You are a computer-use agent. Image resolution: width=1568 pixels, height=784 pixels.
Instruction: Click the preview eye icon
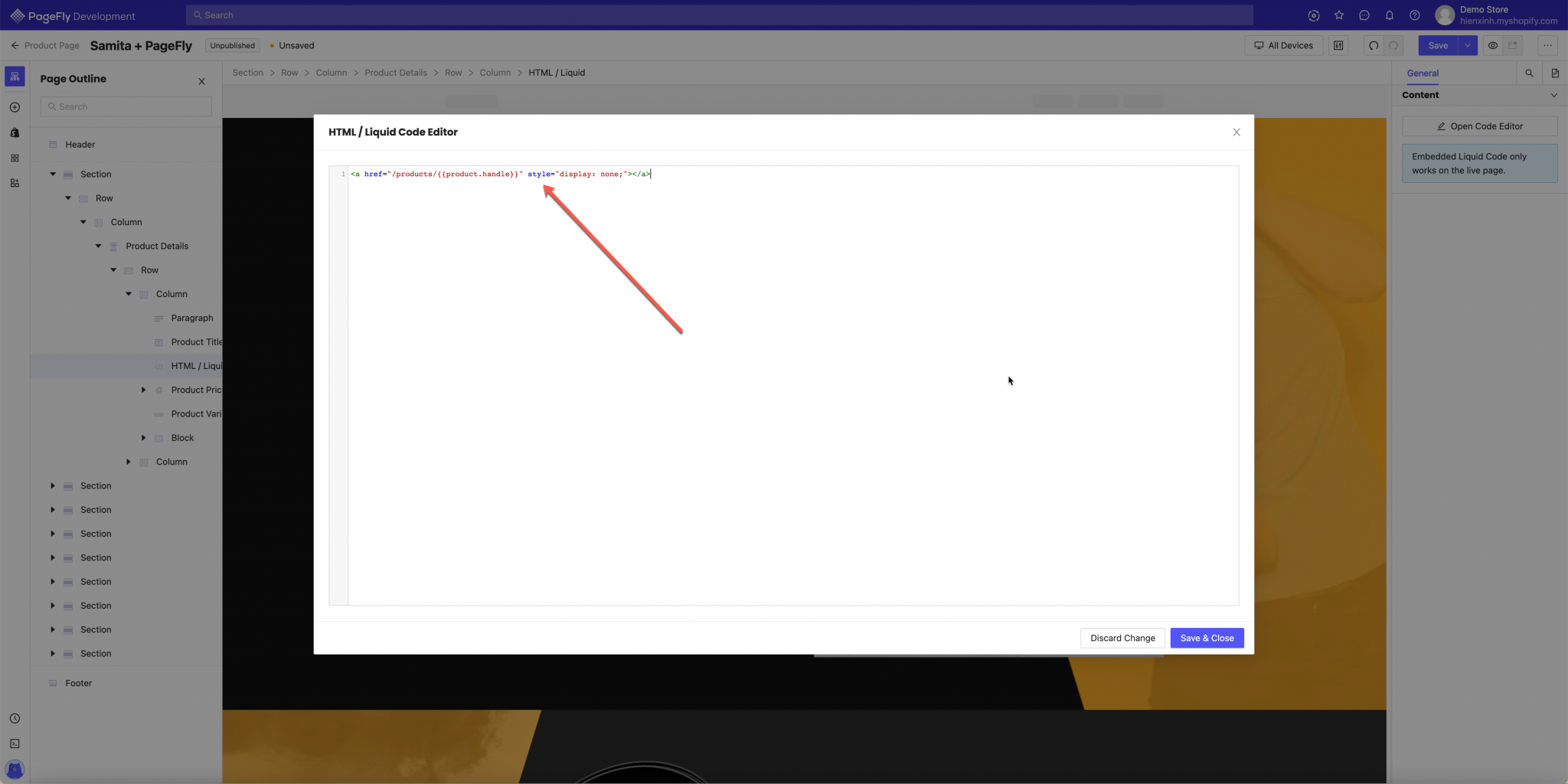[x=1492, y=46]
